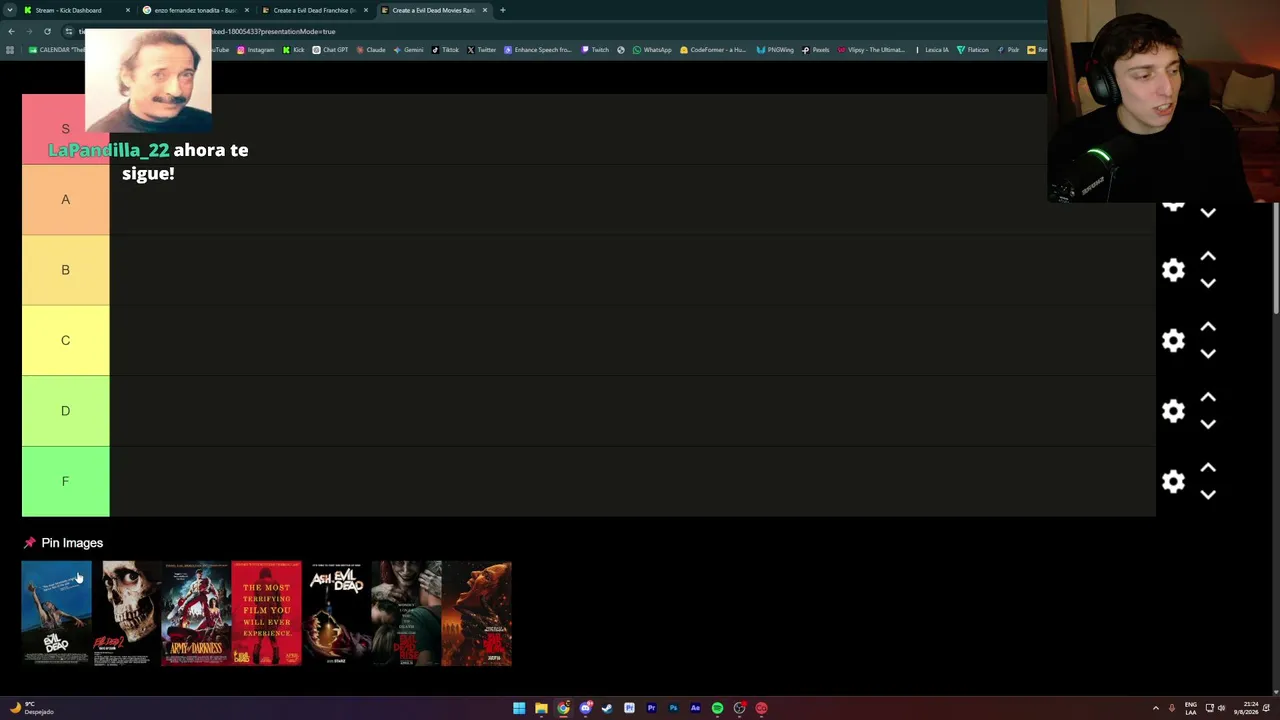
Task: Switch to enzo fernandez tonadita tab
Action: [x=195, y=10]
